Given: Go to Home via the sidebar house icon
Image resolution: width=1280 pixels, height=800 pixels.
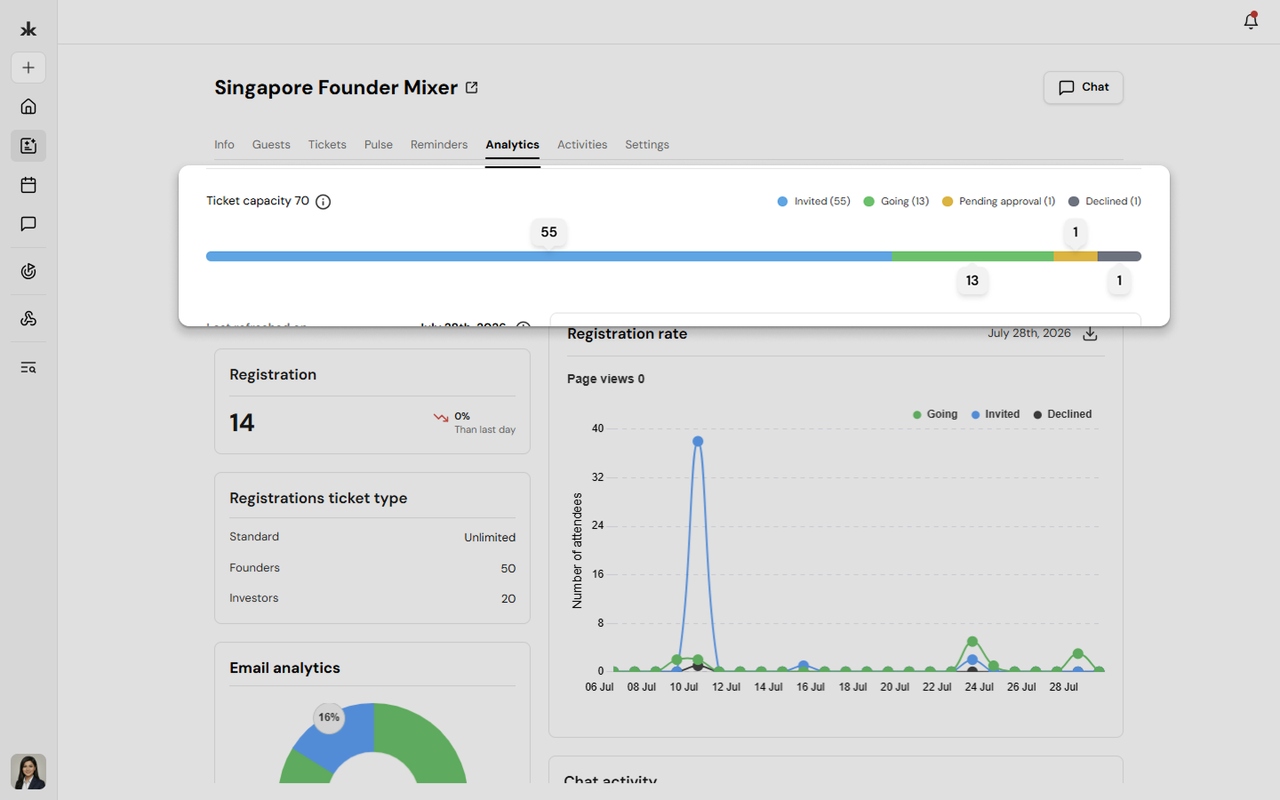Looking at the screenshot, I should [28, 107].
